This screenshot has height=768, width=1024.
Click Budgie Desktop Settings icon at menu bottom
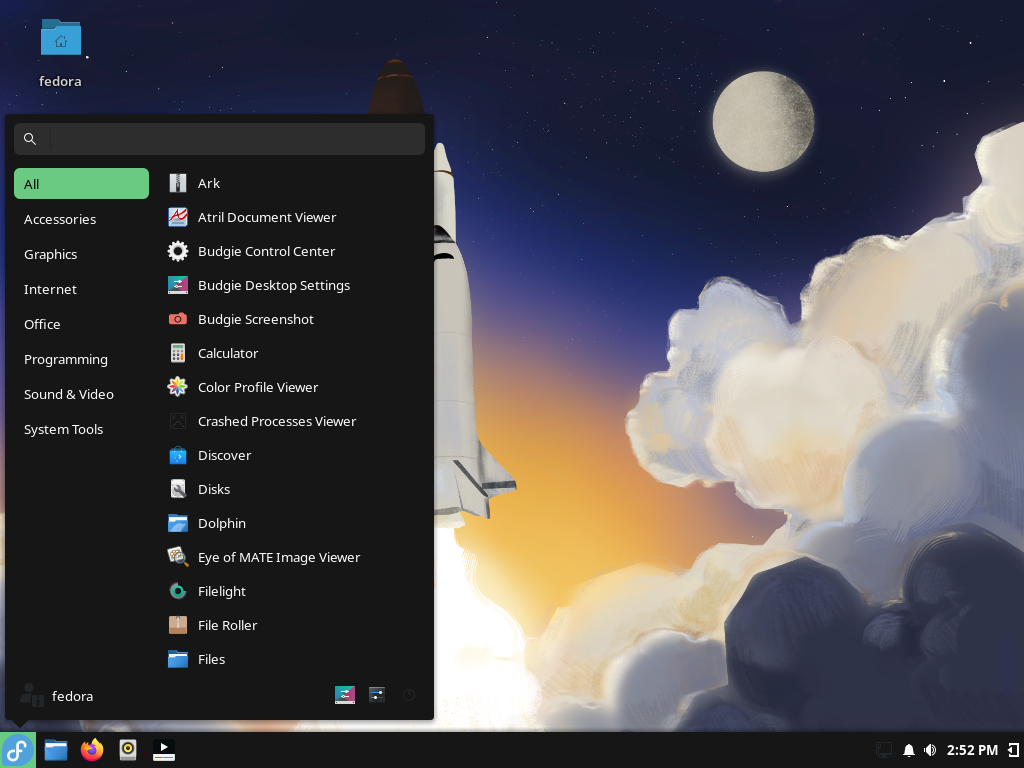pyautogui.click(x=345, y=694)
